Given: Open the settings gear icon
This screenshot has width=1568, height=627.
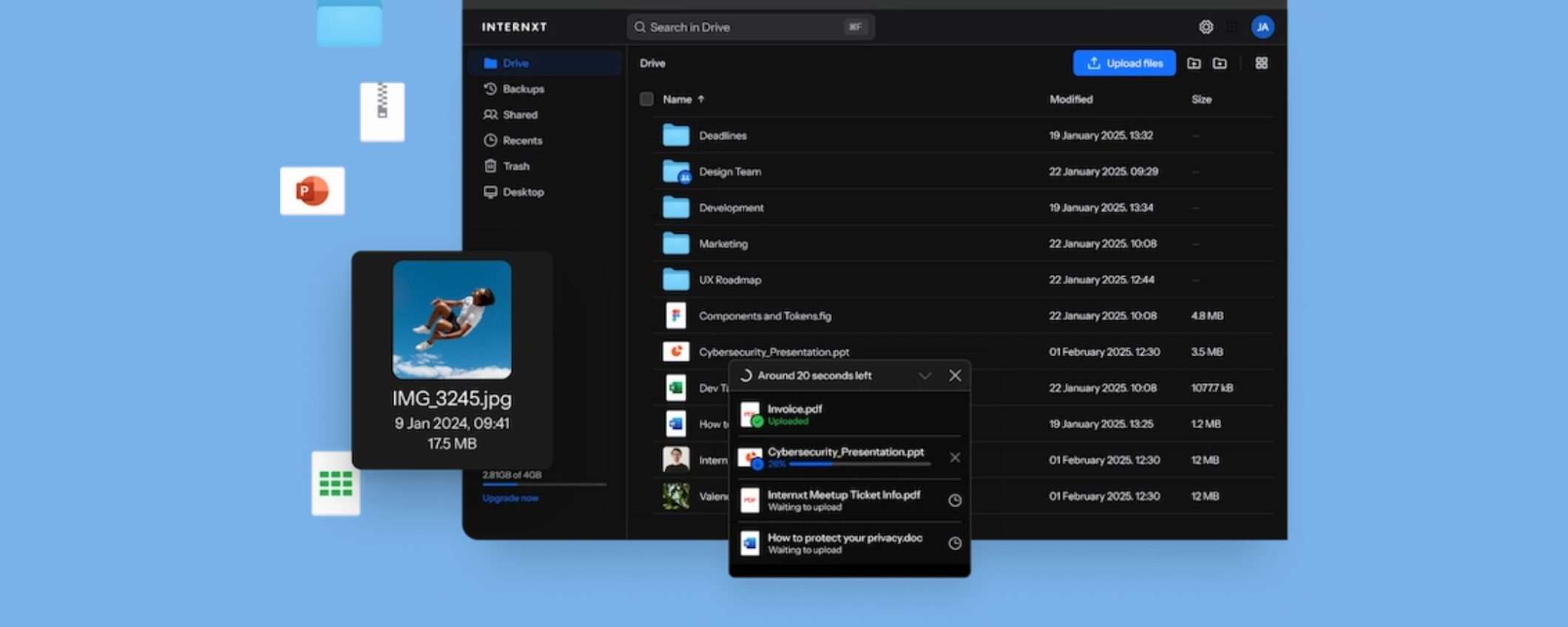Looking at the screenshot, I should point(1206,27).
